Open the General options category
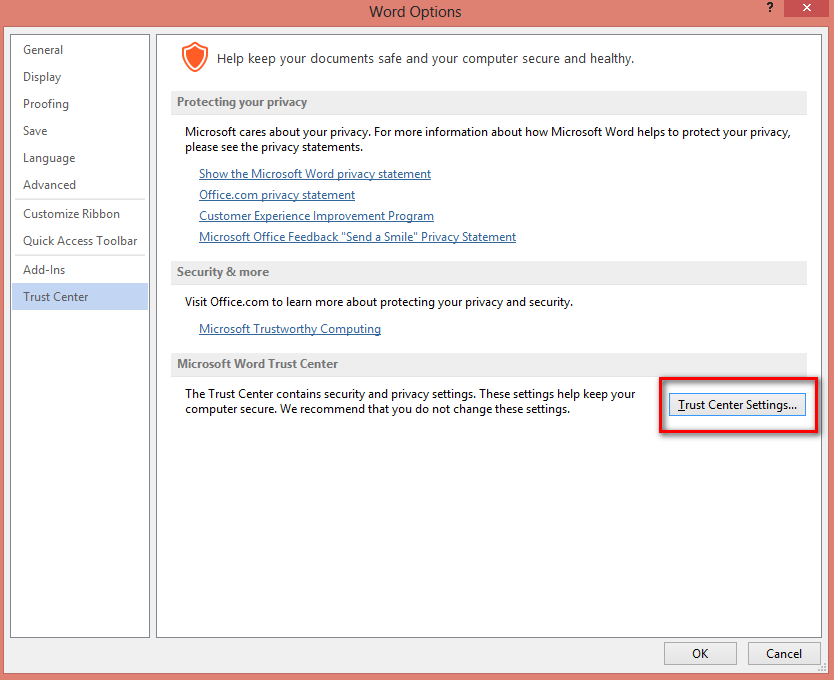The width and height of the screenshot is (834, 680). point(80,50)
